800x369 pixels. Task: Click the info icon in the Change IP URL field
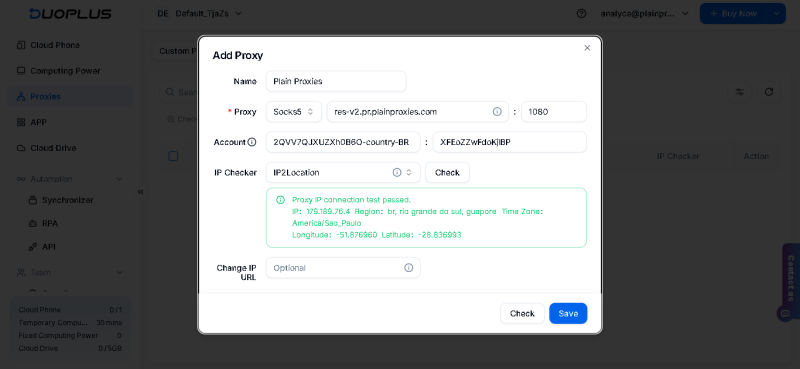[409, 267]
